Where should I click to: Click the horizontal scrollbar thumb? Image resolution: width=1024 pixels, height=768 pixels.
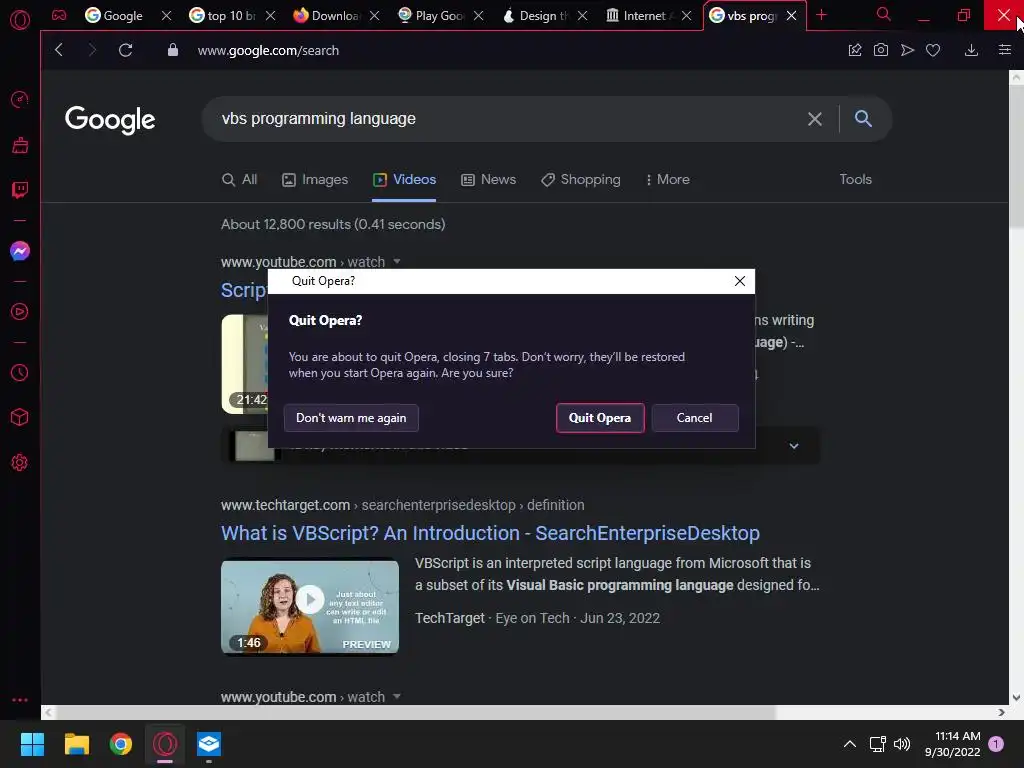[x=416, y=712]
